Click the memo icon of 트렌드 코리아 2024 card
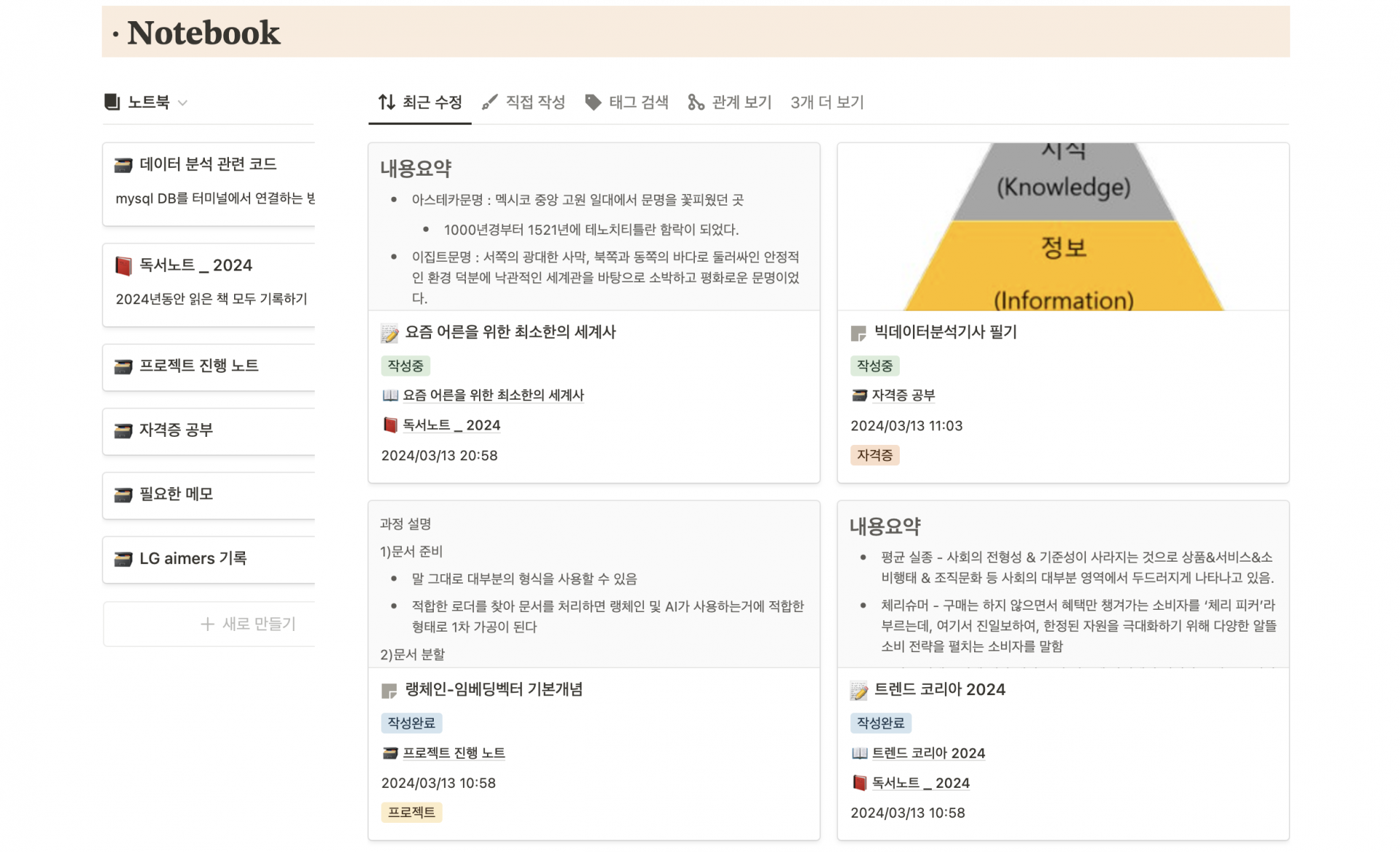Viewport: 1400px width, 852px height. (859, 691)
